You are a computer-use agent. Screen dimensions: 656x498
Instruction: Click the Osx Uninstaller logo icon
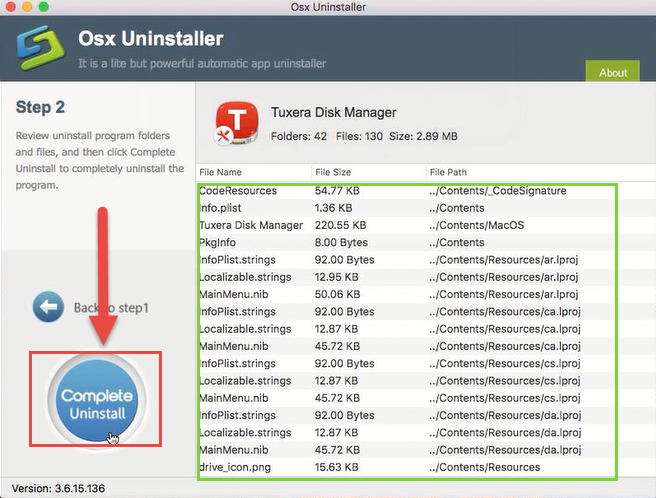point(39,50)
